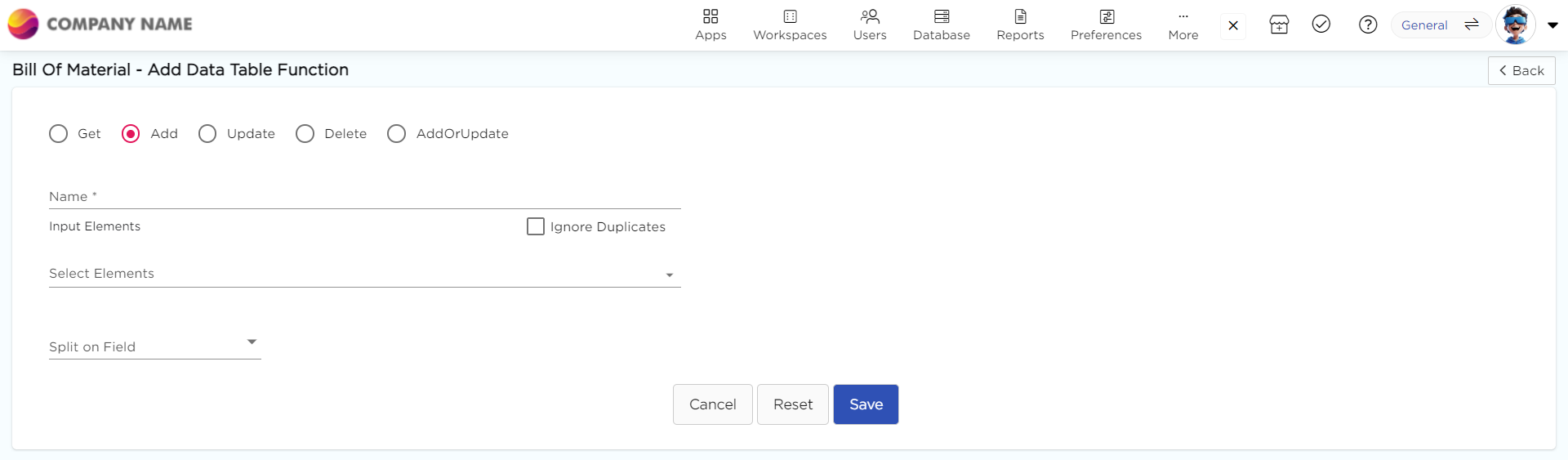Click the store marketplace icon
The image size is (1568, 460).
tap(1279, 25)
